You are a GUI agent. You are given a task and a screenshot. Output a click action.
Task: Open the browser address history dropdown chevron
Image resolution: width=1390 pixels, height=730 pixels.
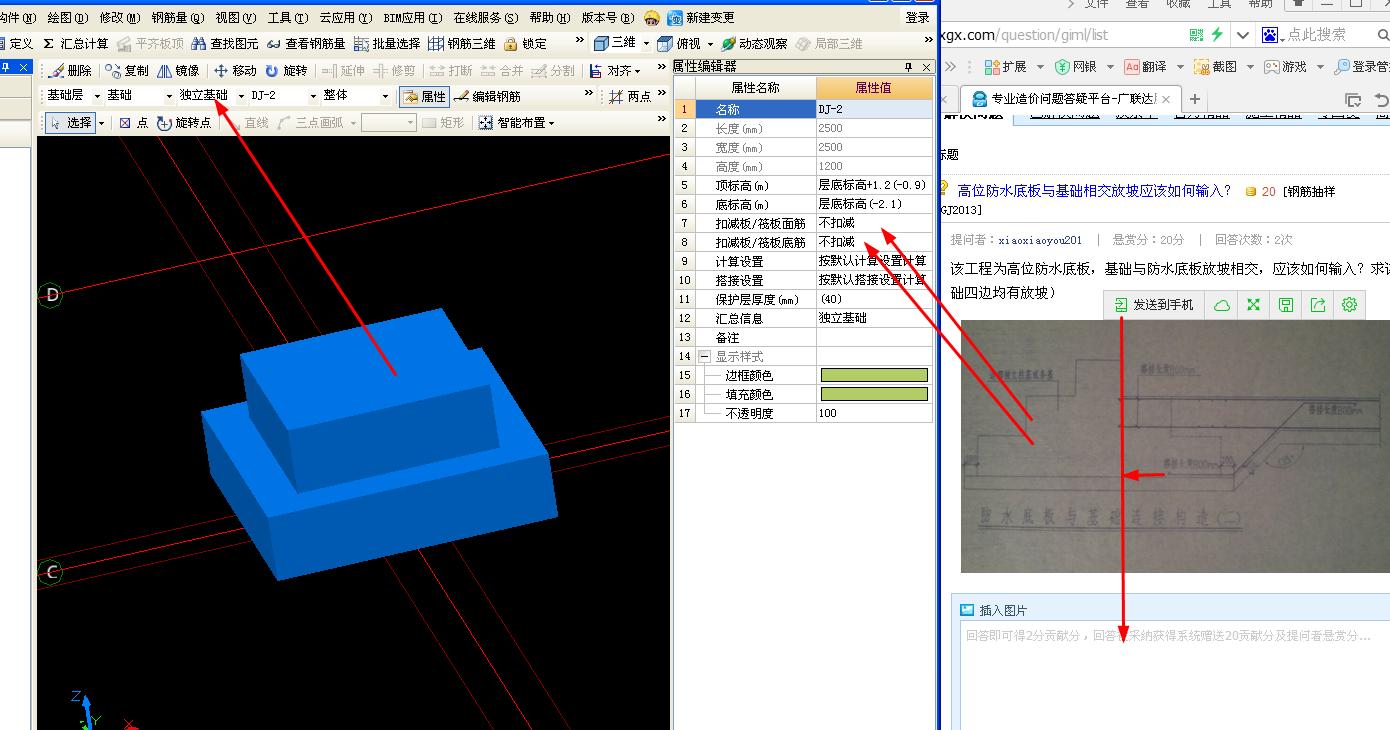[1242, 35]
